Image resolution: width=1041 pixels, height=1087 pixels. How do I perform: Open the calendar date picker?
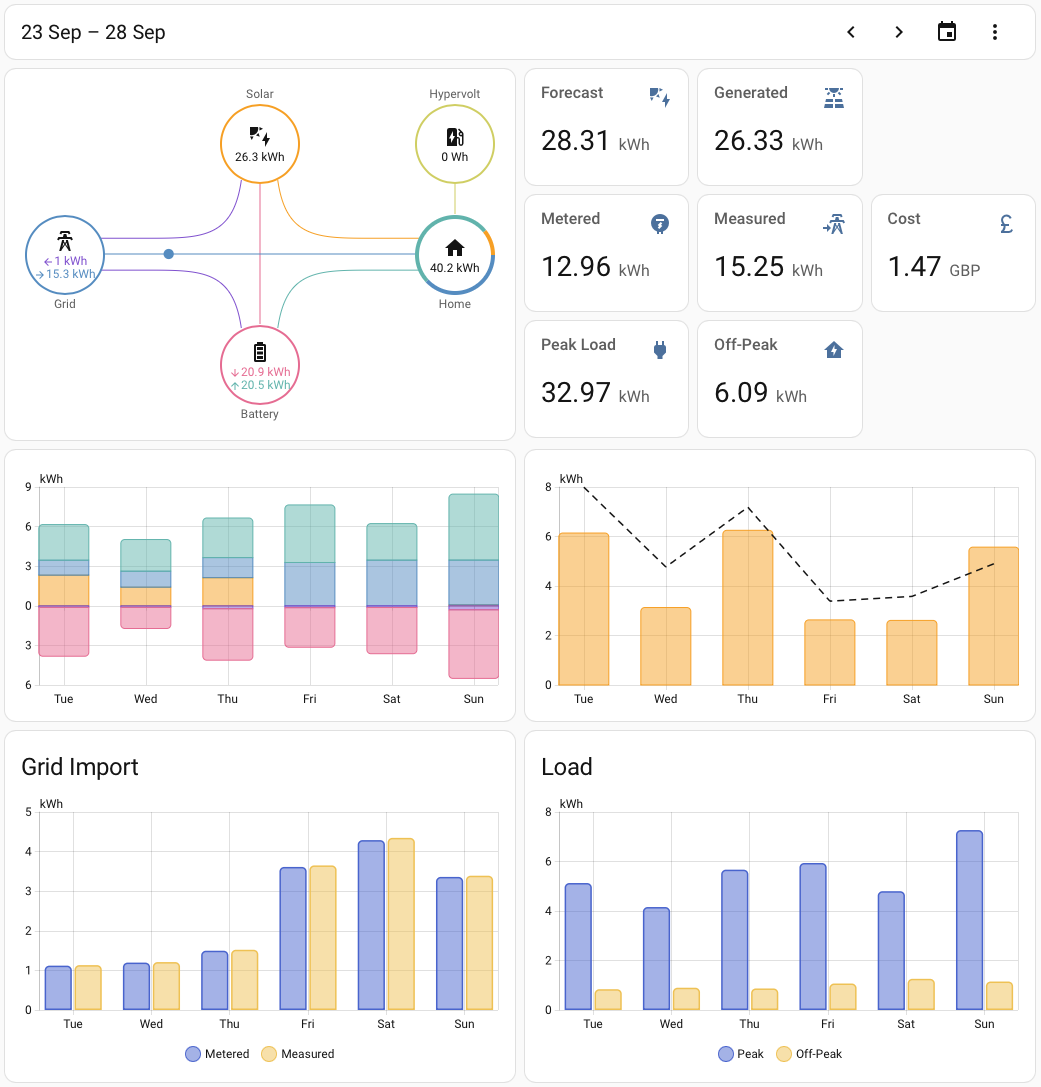pos(946,32)
